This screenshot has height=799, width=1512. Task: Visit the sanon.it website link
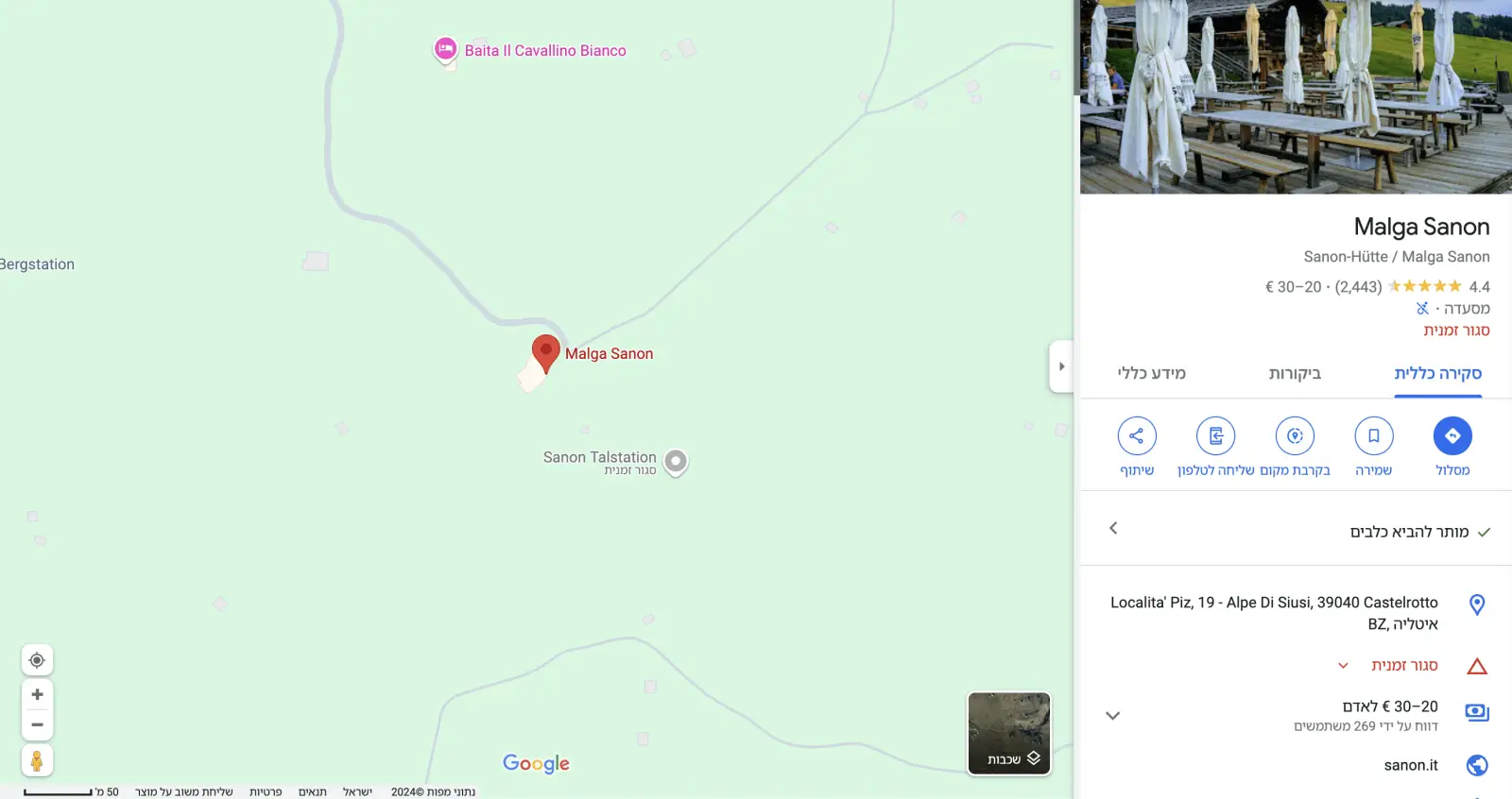coord(1411,765)
